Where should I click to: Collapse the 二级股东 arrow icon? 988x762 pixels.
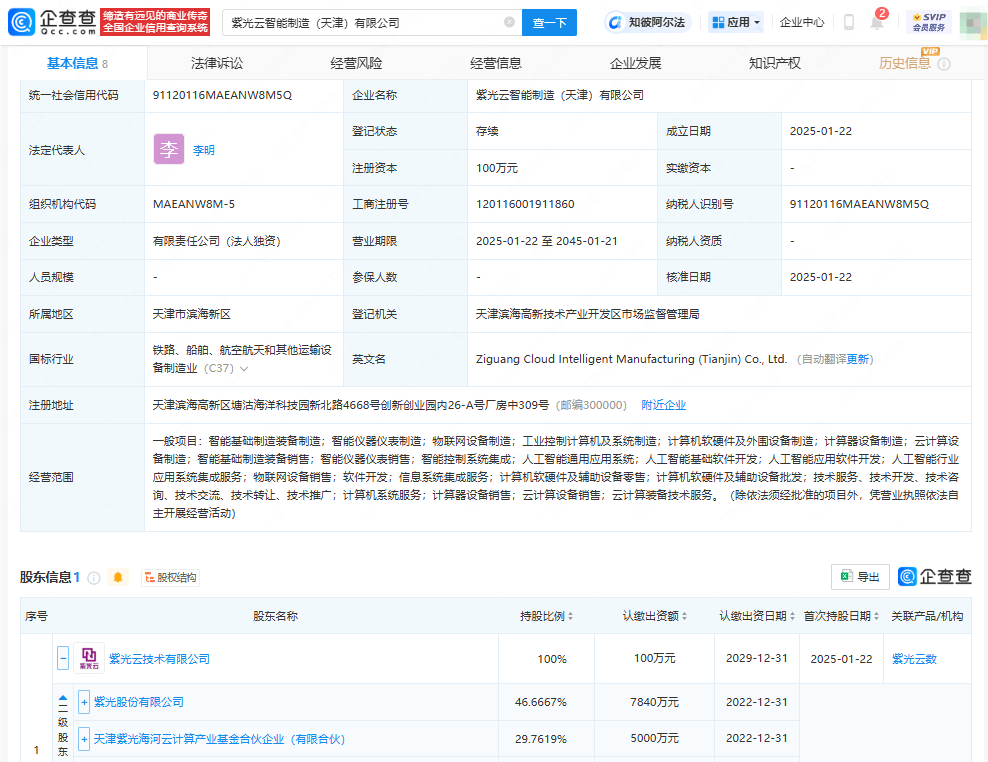tap(63, 699)
